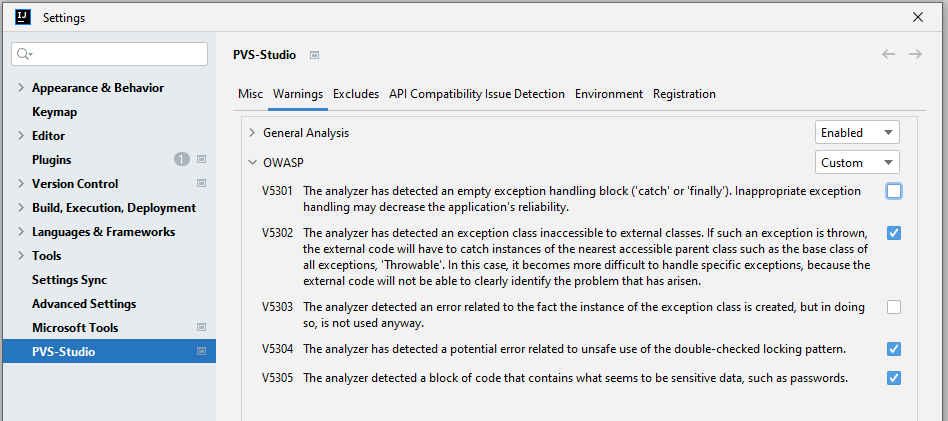
Task: Open the General Analysis Enabled dropdown
Action: (857, 133)
